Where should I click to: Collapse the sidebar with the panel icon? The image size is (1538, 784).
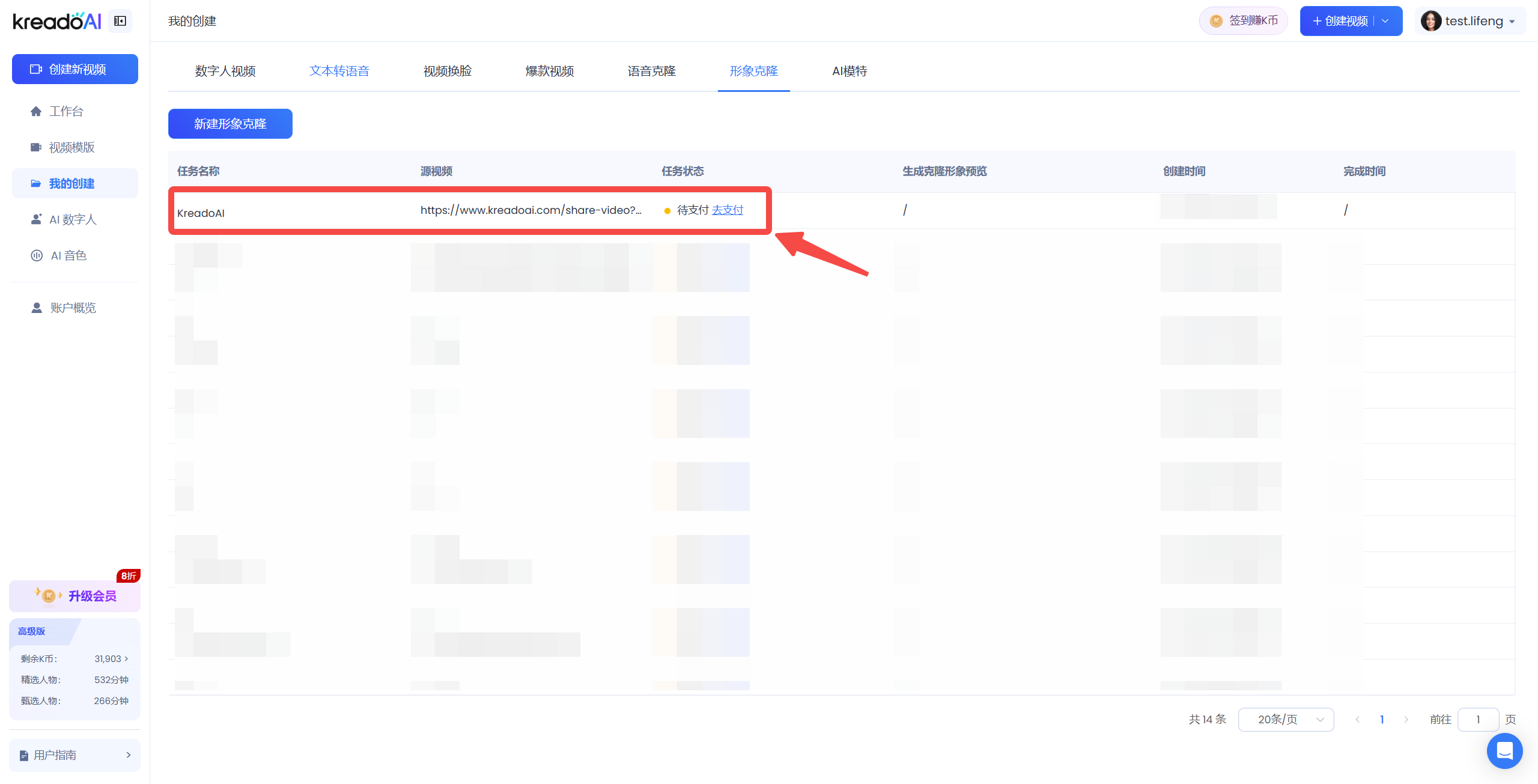120,21
